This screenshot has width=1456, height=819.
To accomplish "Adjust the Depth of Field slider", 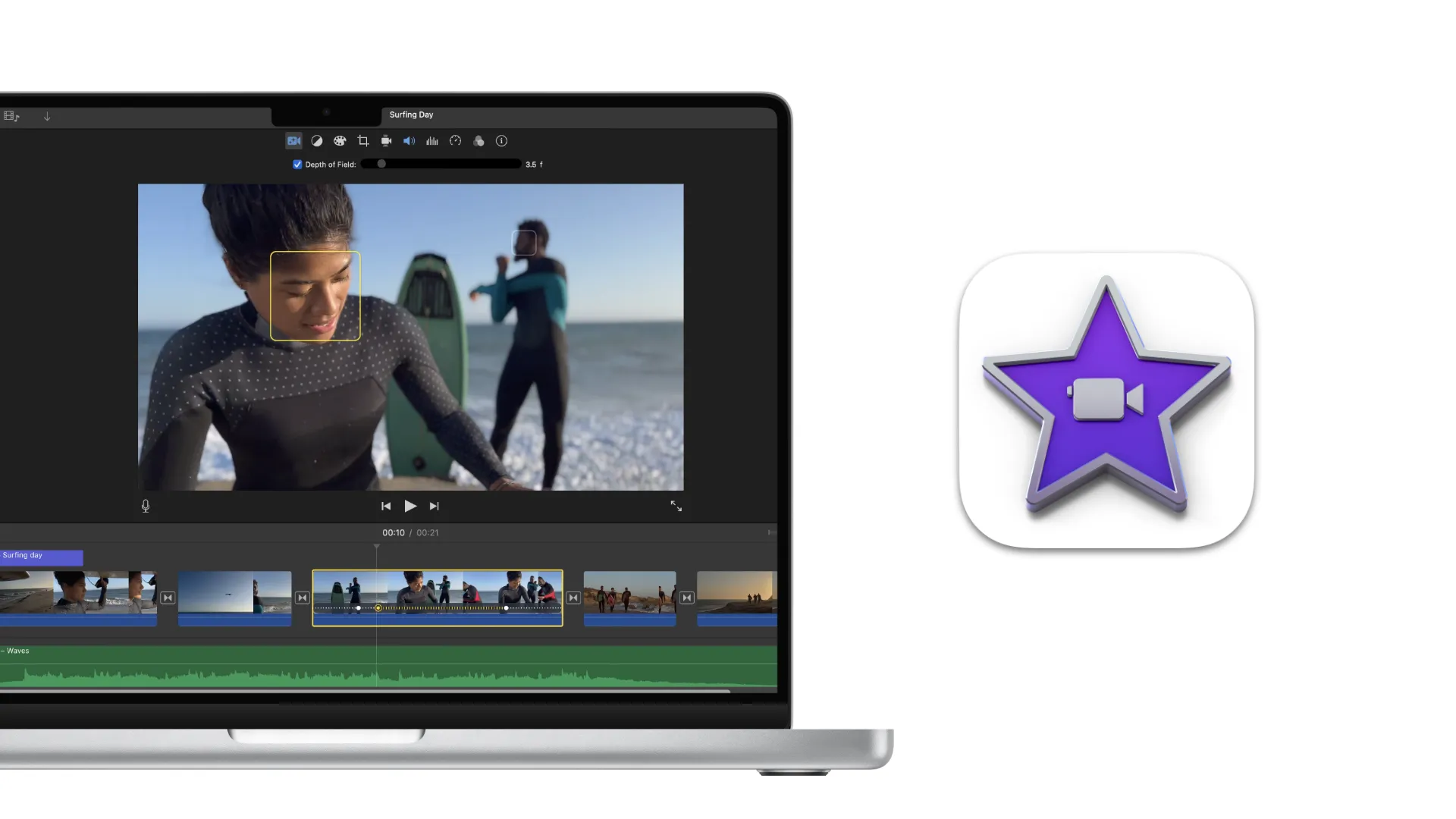I will click(x=381, y=164).
